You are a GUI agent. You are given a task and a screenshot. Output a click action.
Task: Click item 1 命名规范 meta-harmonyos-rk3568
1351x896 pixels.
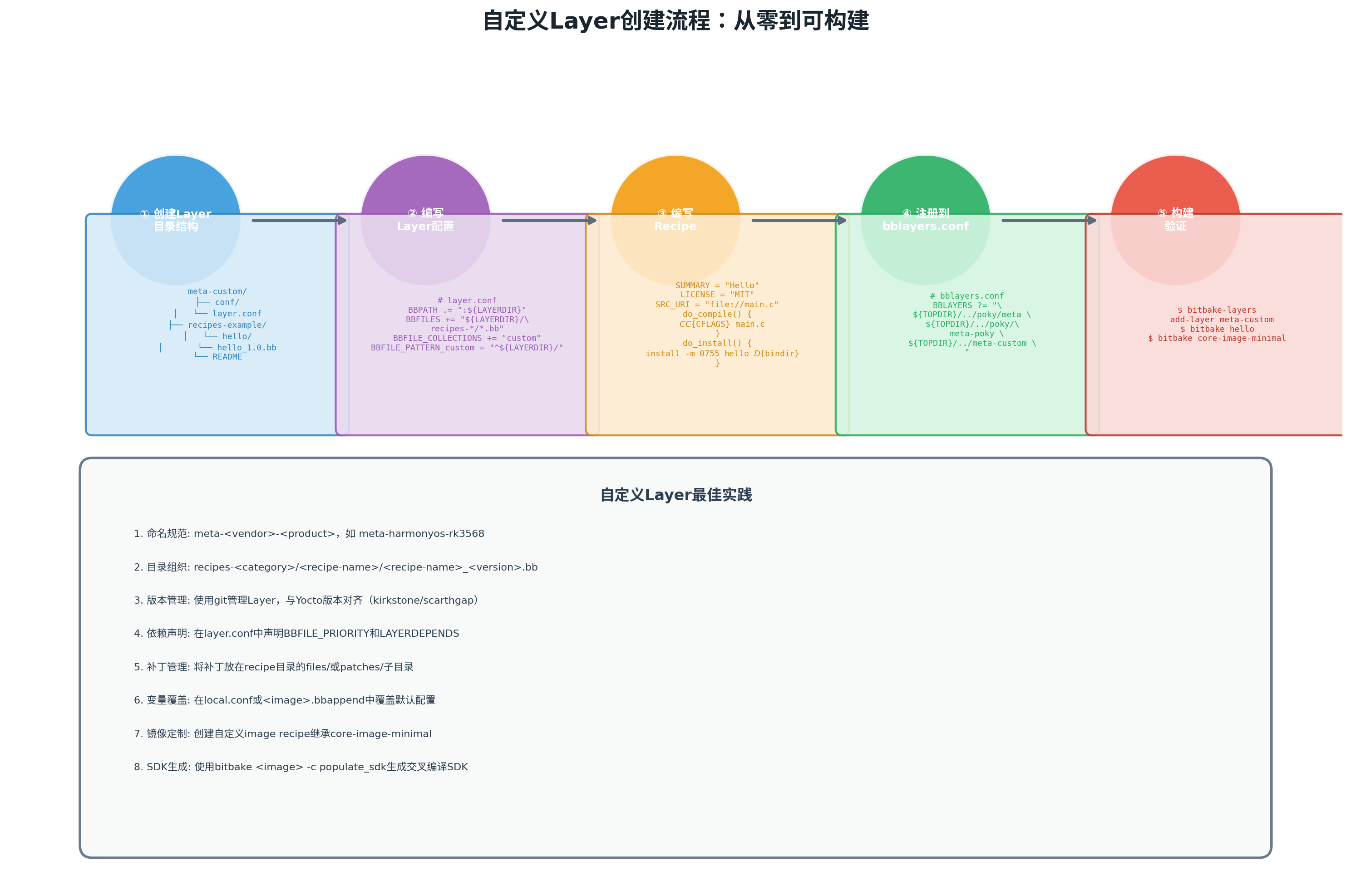[x=309, y=534]
